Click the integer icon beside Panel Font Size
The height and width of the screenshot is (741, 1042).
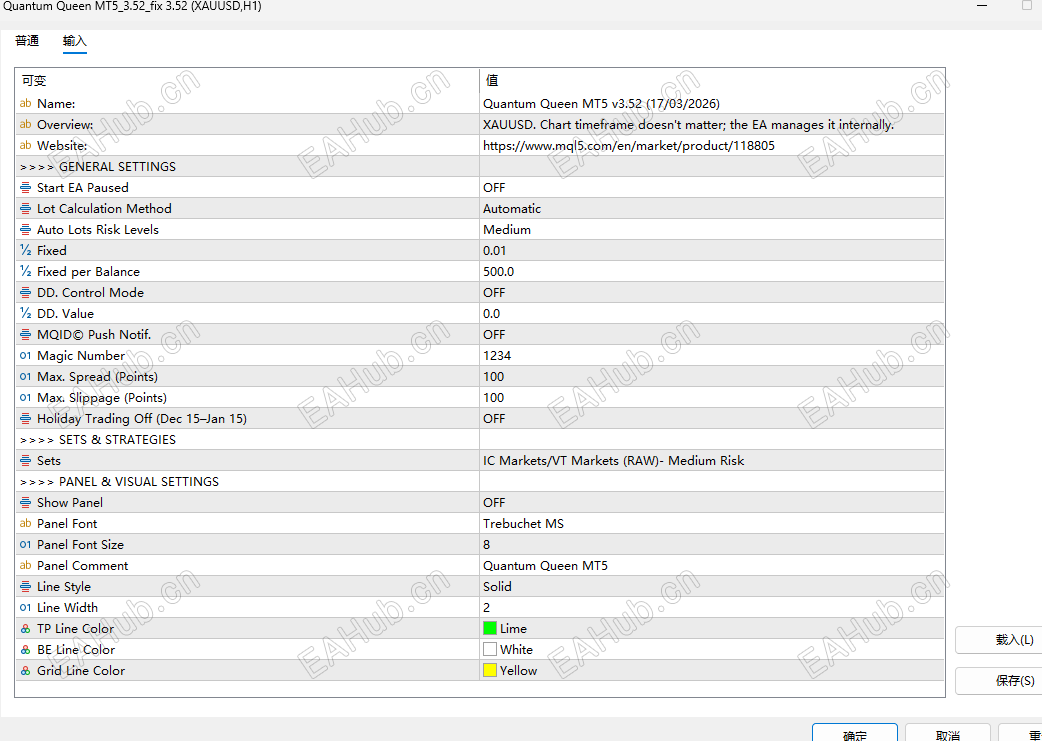(x=25, y=544)
